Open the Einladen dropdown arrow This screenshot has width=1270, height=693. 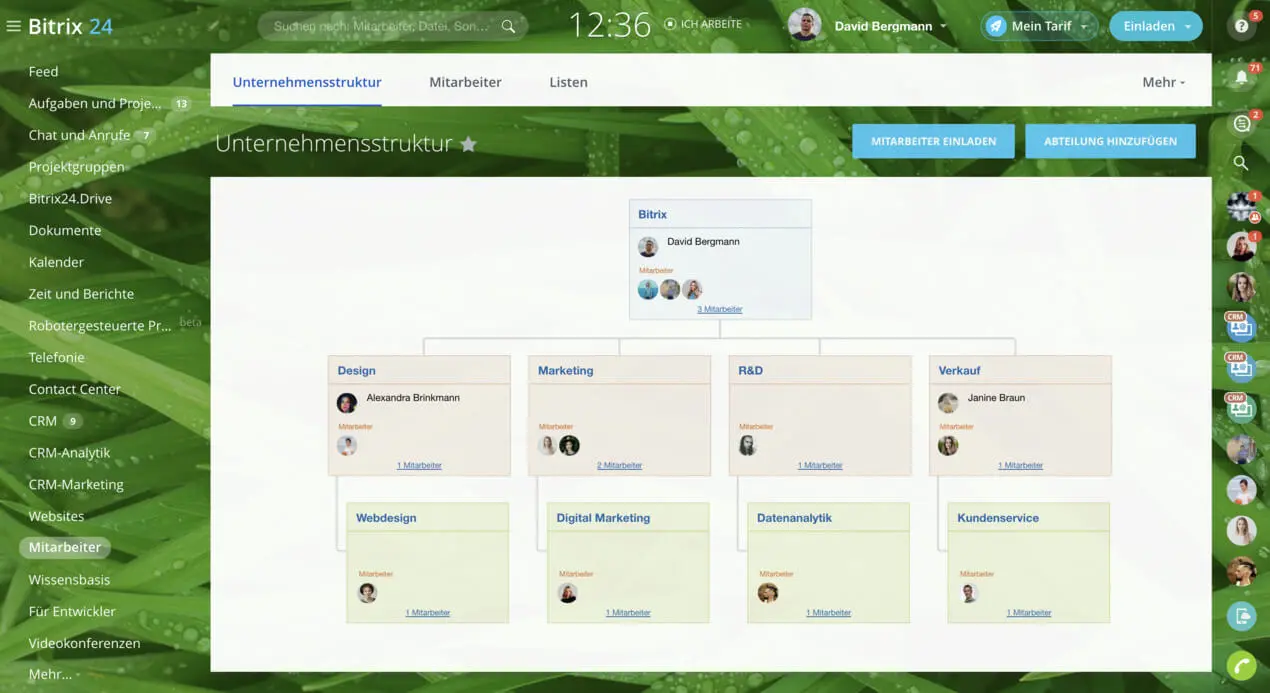coord(1187,27)
